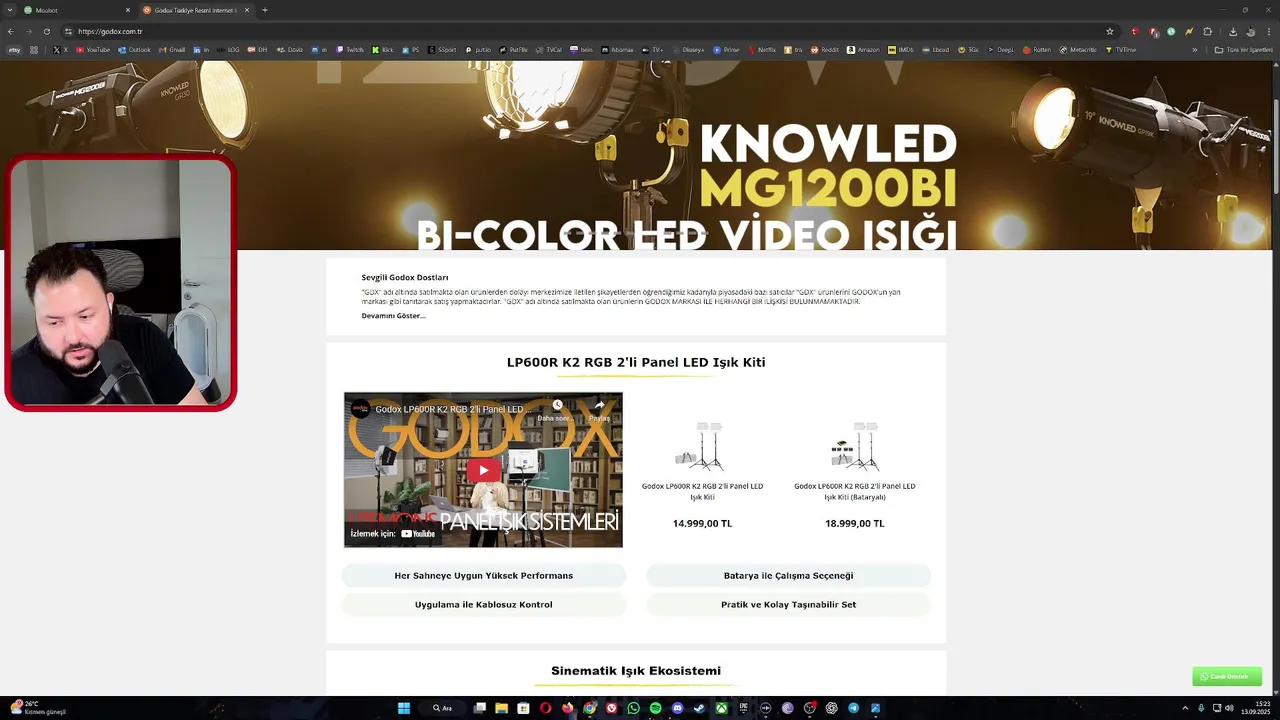
Task: Open the Windows Start menu
Action: [x=404, y=708]
